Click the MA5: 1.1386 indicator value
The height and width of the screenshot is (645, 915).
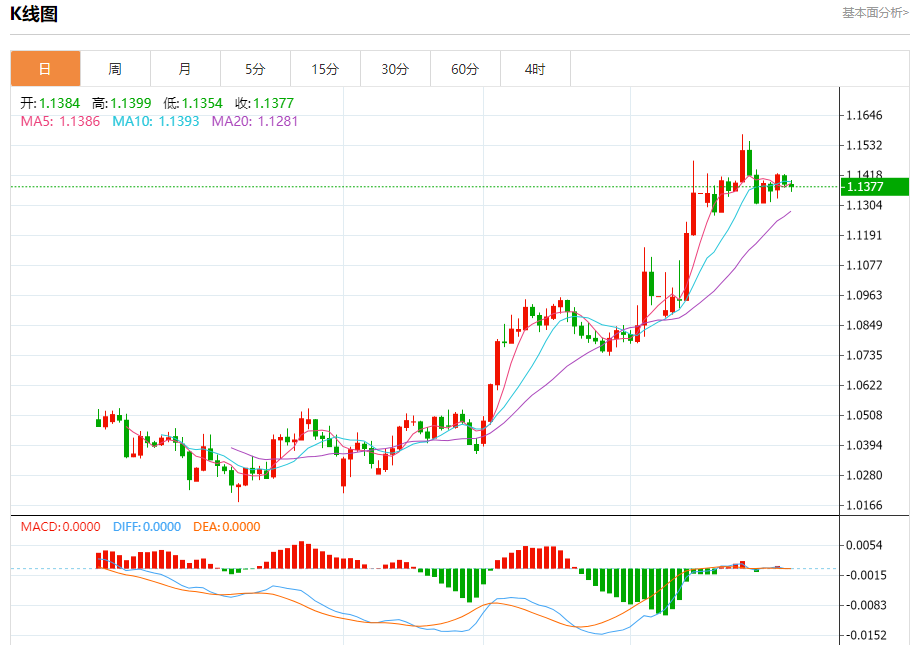coord(60,121)
